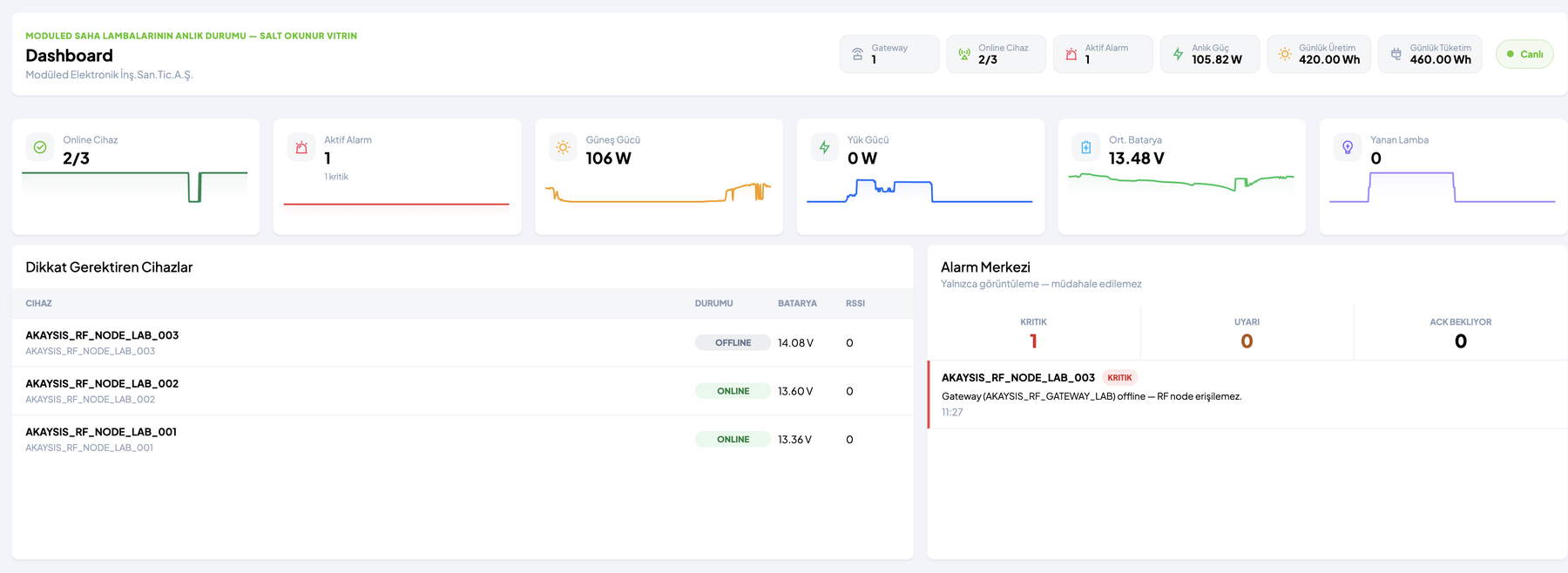Click the sun icon on Güneş Gücü card
Image resolution: width=1568 pixels, height=573 pixels.
coord(563,147)
